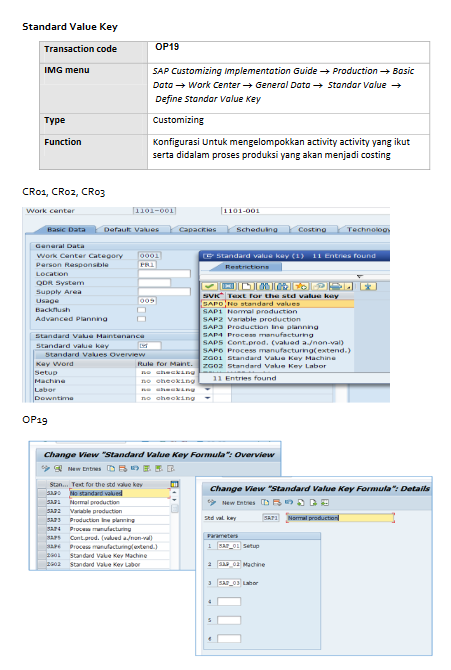Click the Previous Entry icon in the Details toolbar
Image resolution: width=451 pixels, height=670 pixels.
301,502
